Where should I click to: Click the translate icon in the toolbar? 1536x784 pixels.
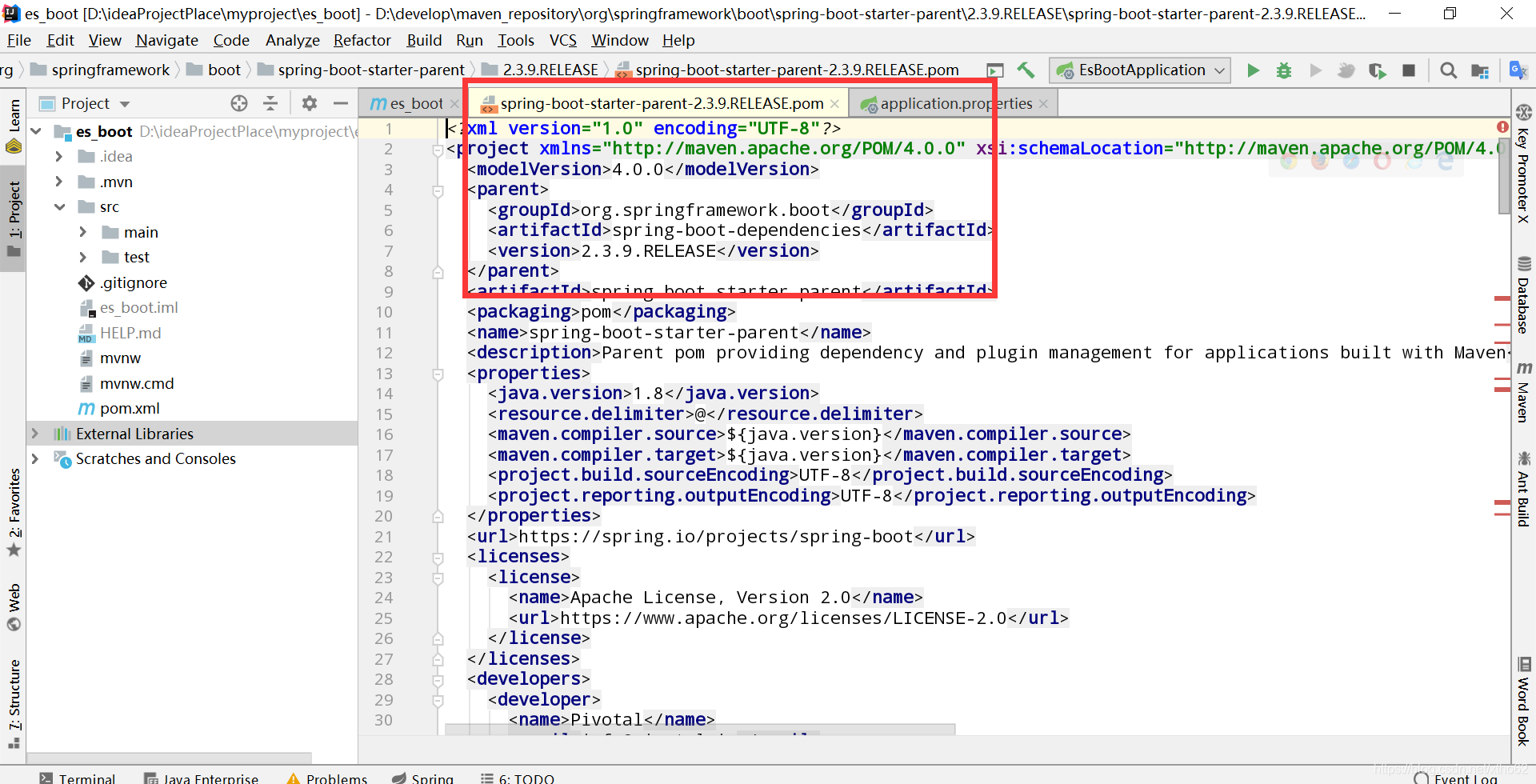[1518, 70]
